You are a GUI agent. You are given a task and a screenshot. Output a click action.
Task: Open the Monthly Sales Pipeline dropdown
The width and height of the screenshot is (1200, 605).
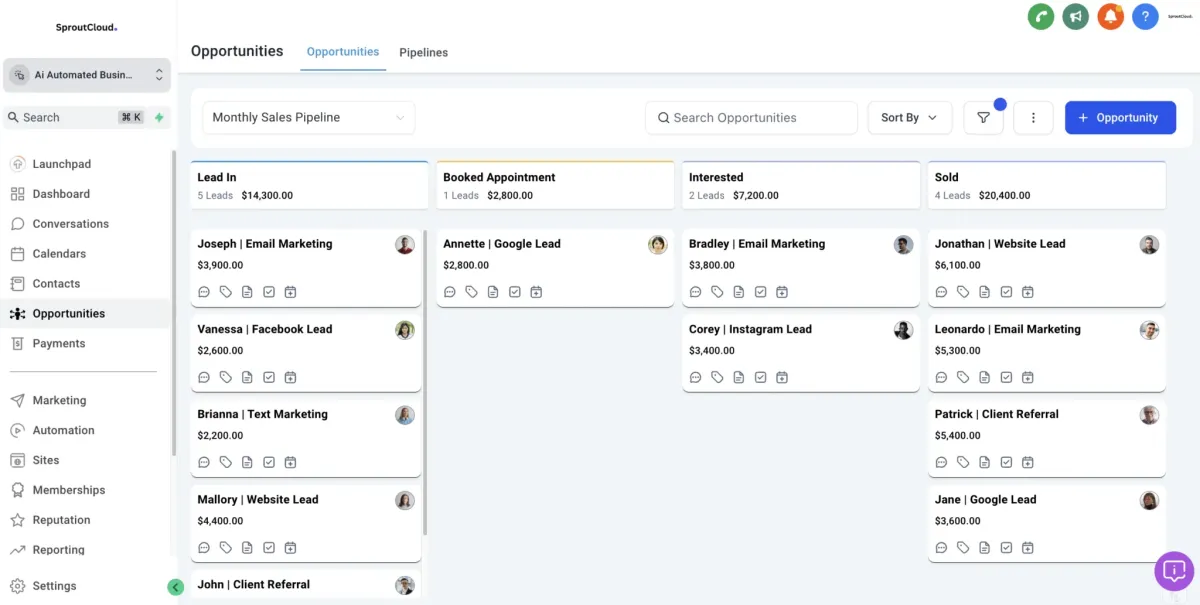(x=309, y=117)
